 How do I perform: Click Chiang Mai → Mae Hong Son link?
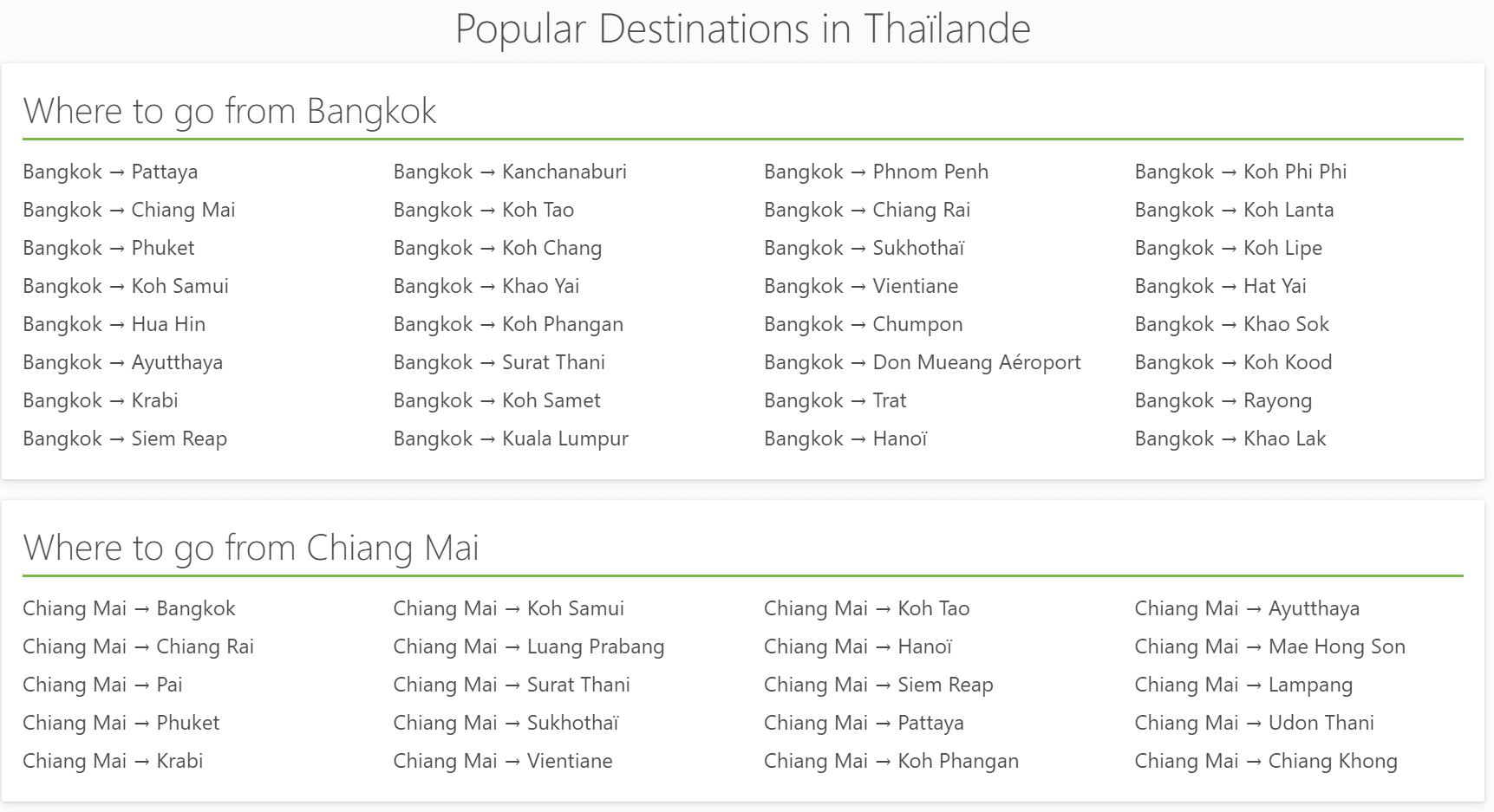(1269, 646)
